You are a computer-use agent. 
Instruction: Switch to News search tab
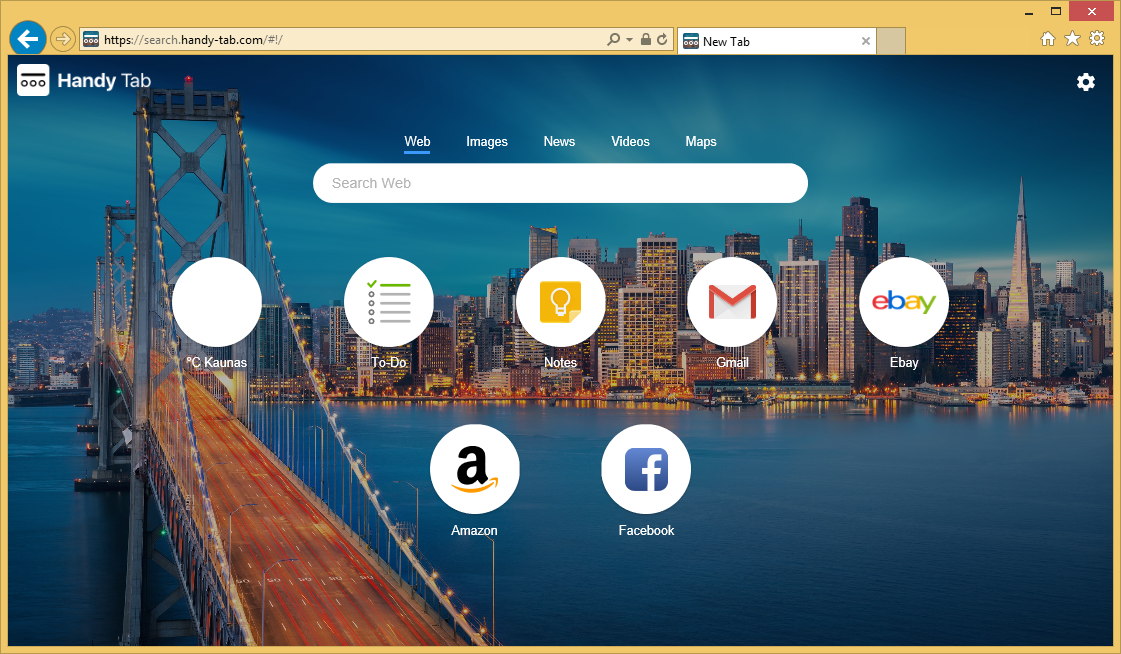point(559,142)
